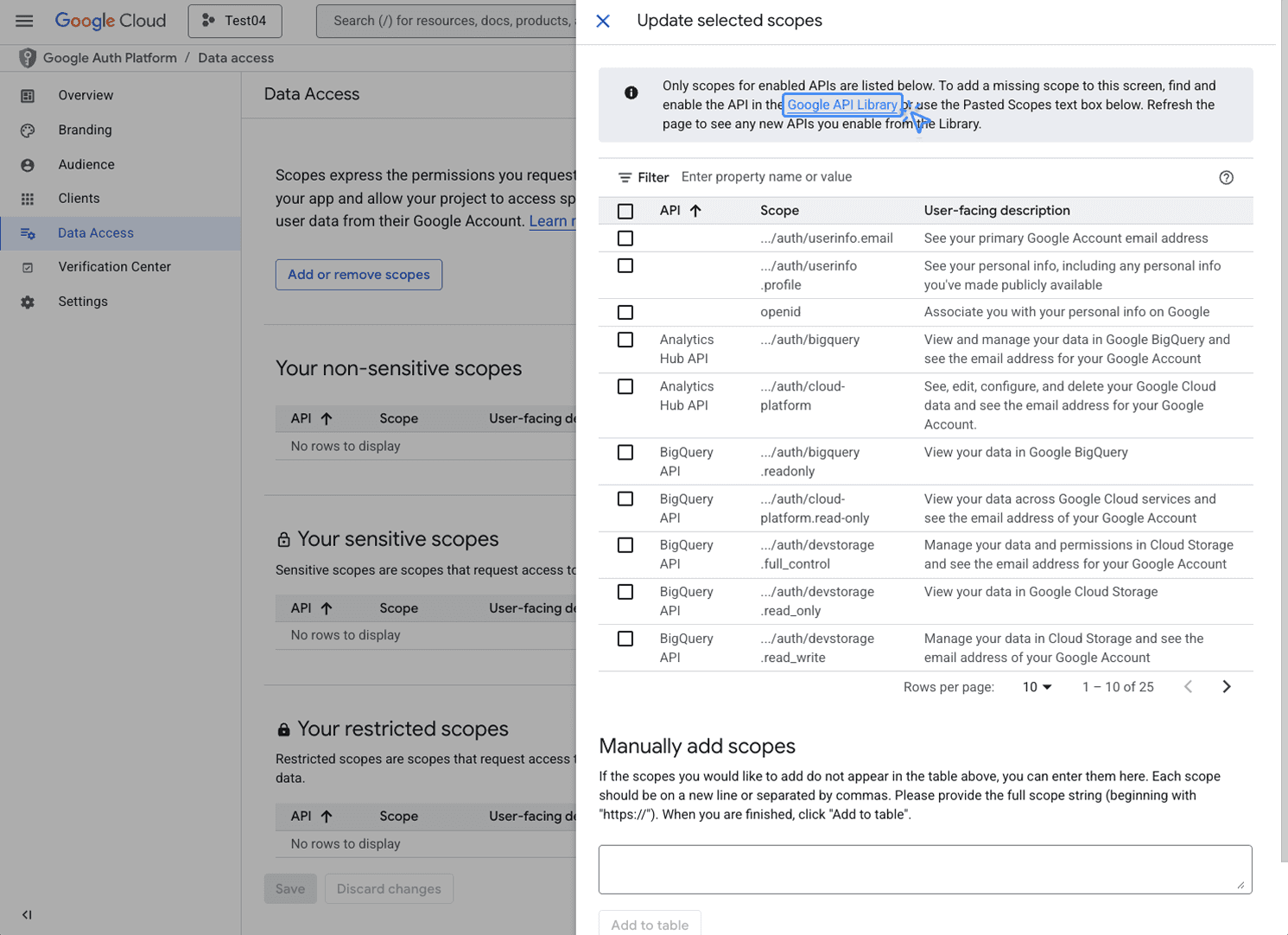The image size is (1288, 935).
Task: Click the Clients grid icon
Action: [28, 199]
